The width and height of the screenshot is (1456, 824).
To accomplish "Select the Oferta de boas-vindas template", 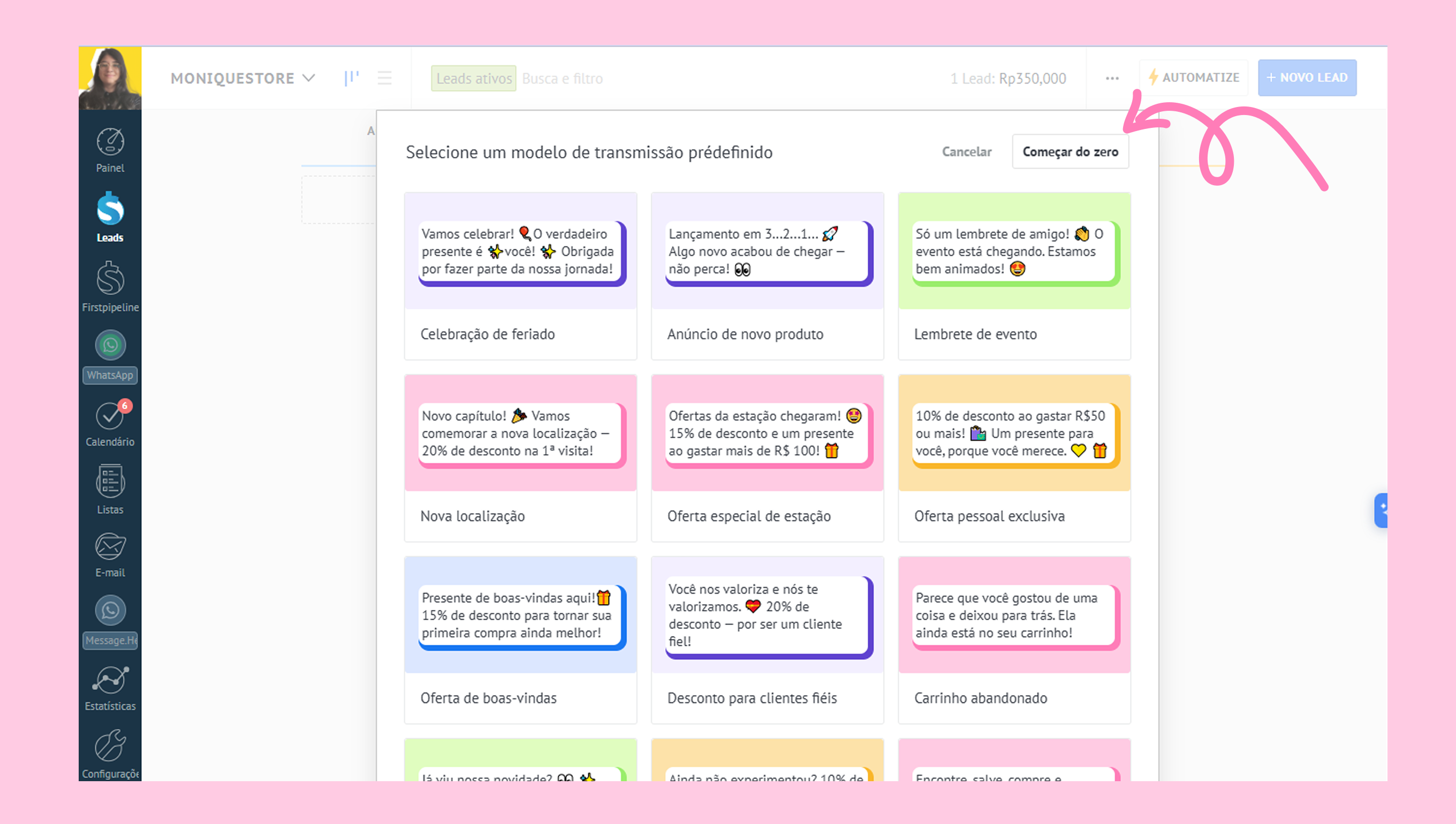I will (520, 640).
